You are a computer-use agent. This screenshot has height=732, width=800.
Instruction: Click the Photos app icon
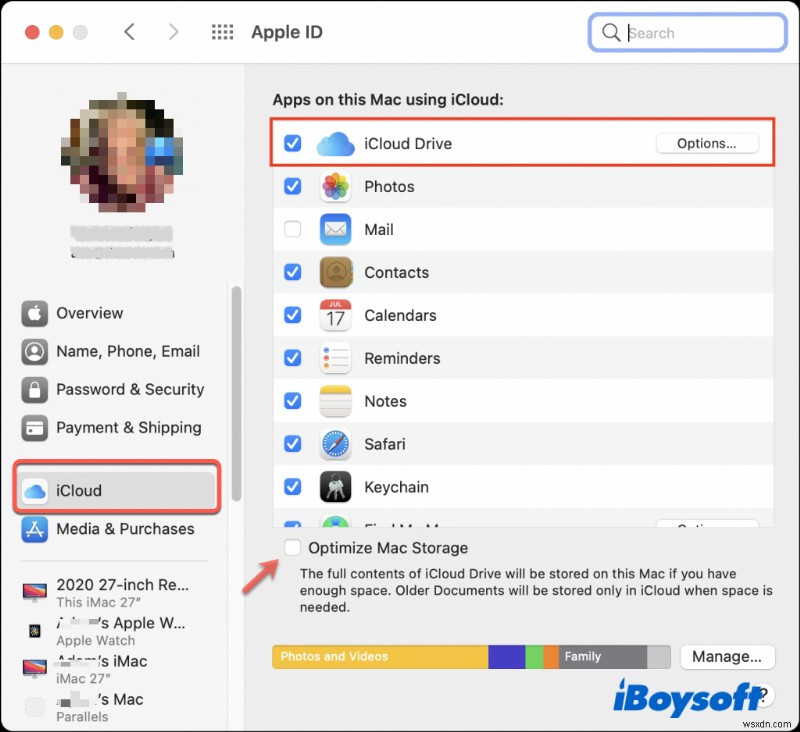click(x=335, y=186)
